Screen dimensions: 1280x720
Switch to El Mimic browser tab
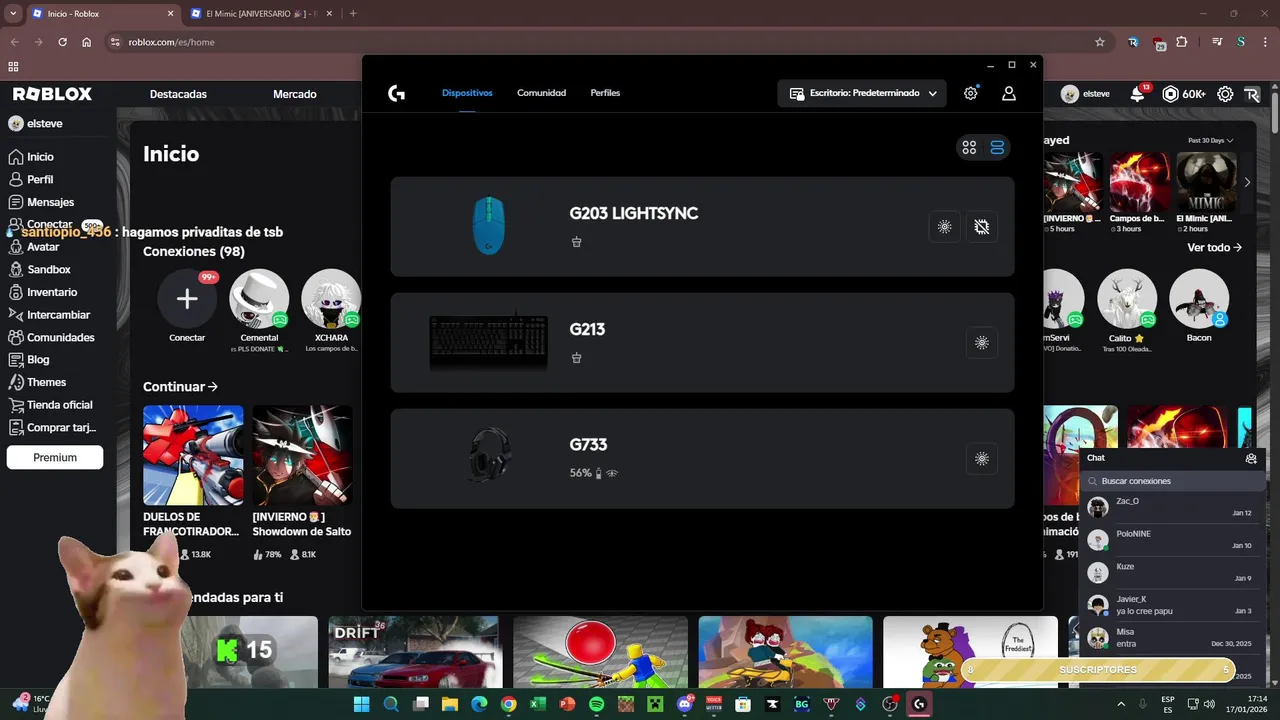(x=261, y=14)
